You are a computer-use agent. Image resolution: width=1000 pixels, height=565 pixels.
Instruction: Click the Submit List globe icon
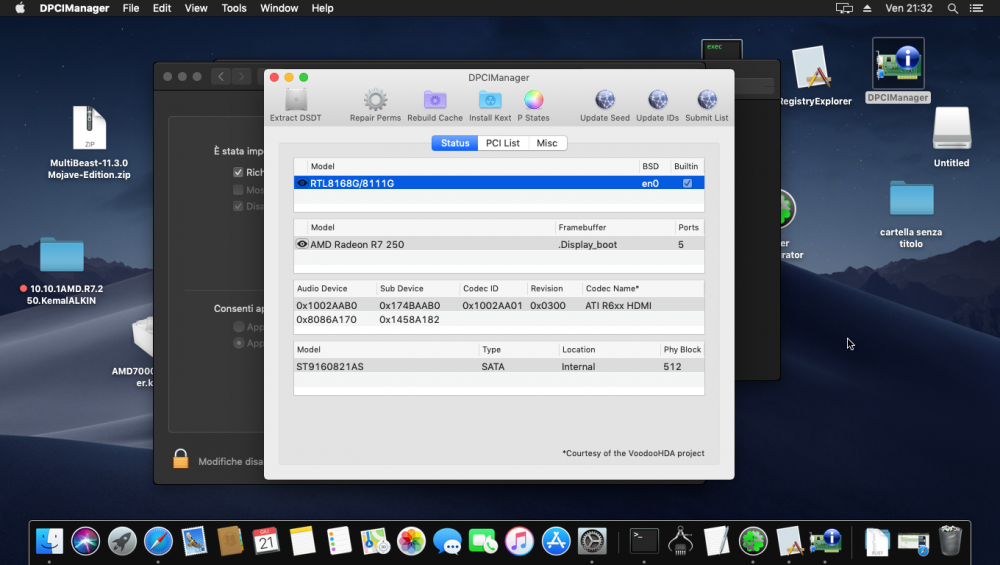click(x=707, y=100)
